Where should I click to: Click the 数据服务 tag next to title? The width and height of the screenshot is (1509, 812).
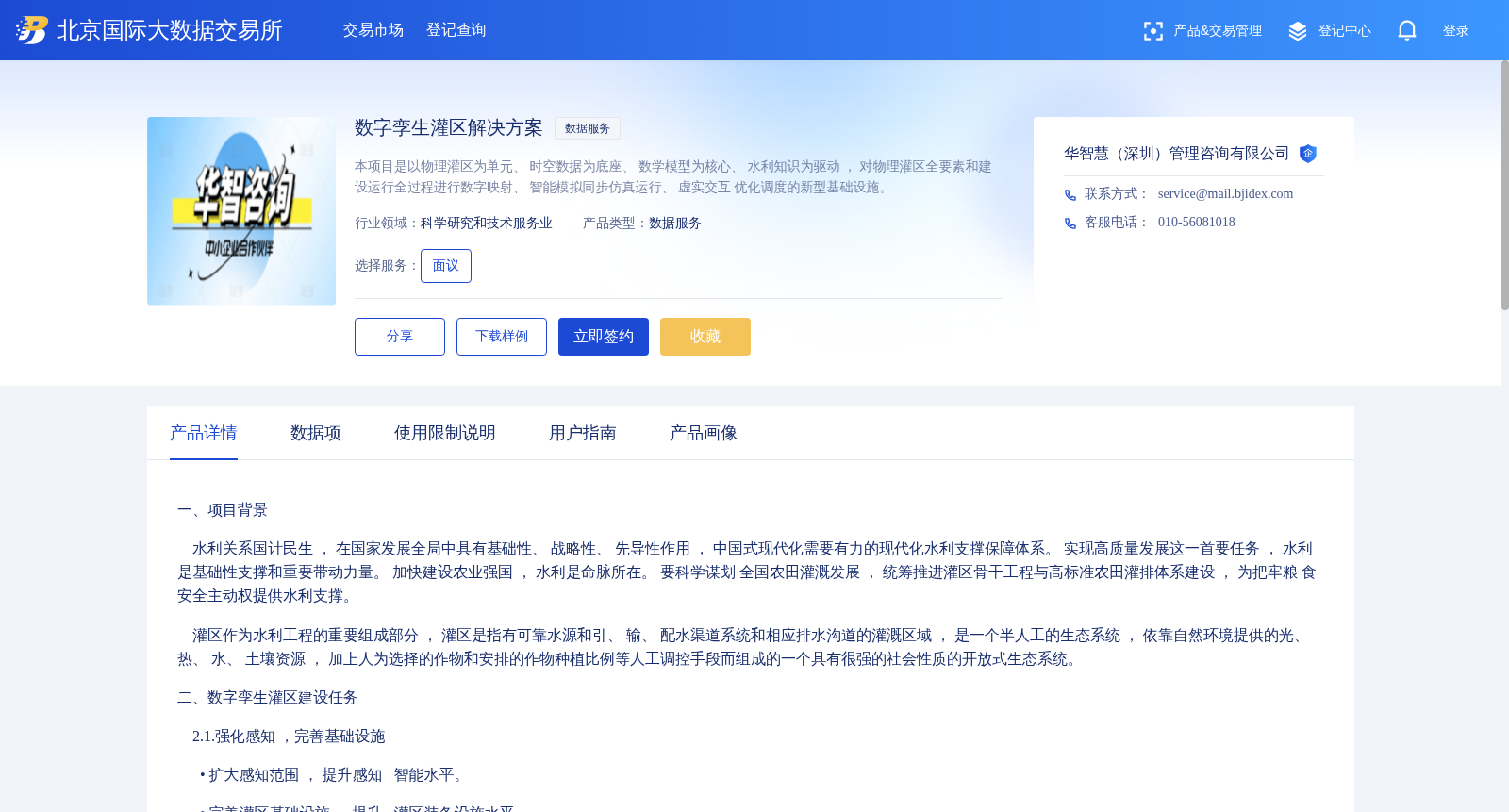588,128
